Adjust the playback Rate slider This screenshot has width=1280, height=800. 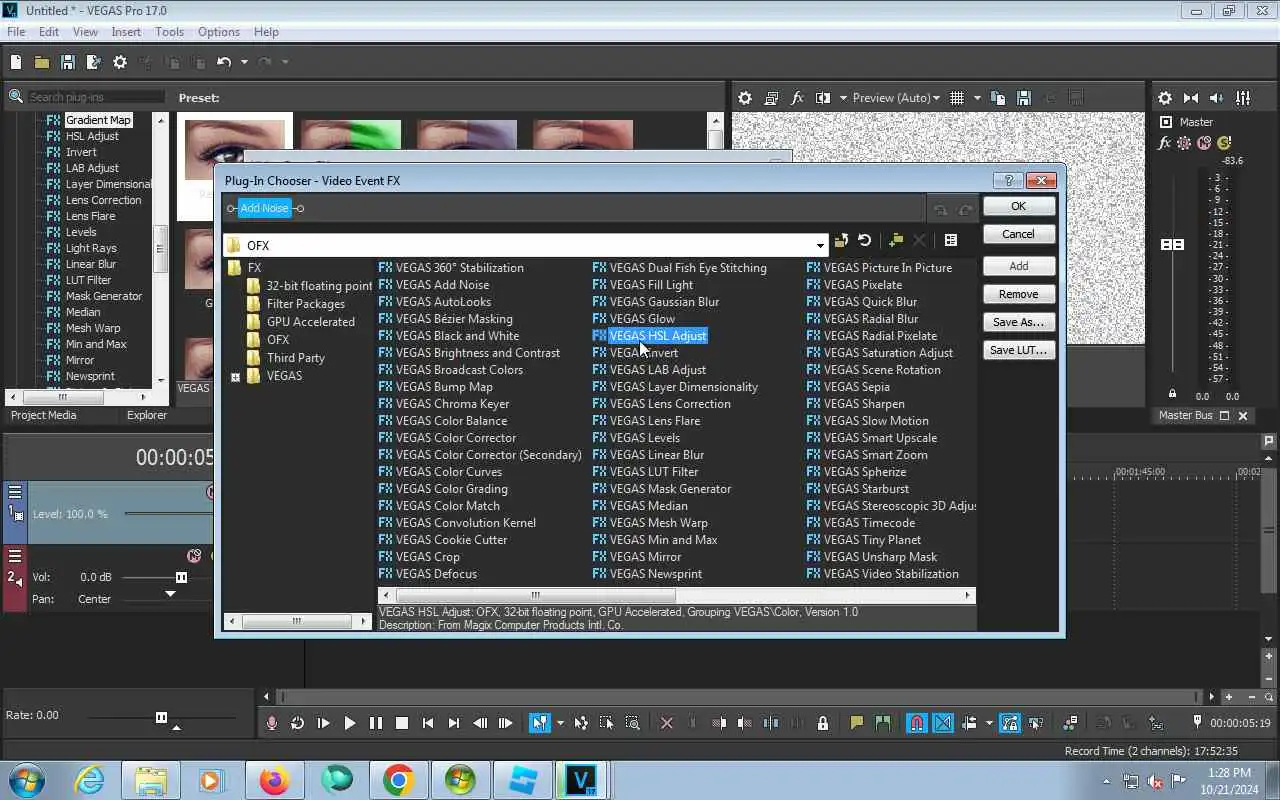coord(161,717)
